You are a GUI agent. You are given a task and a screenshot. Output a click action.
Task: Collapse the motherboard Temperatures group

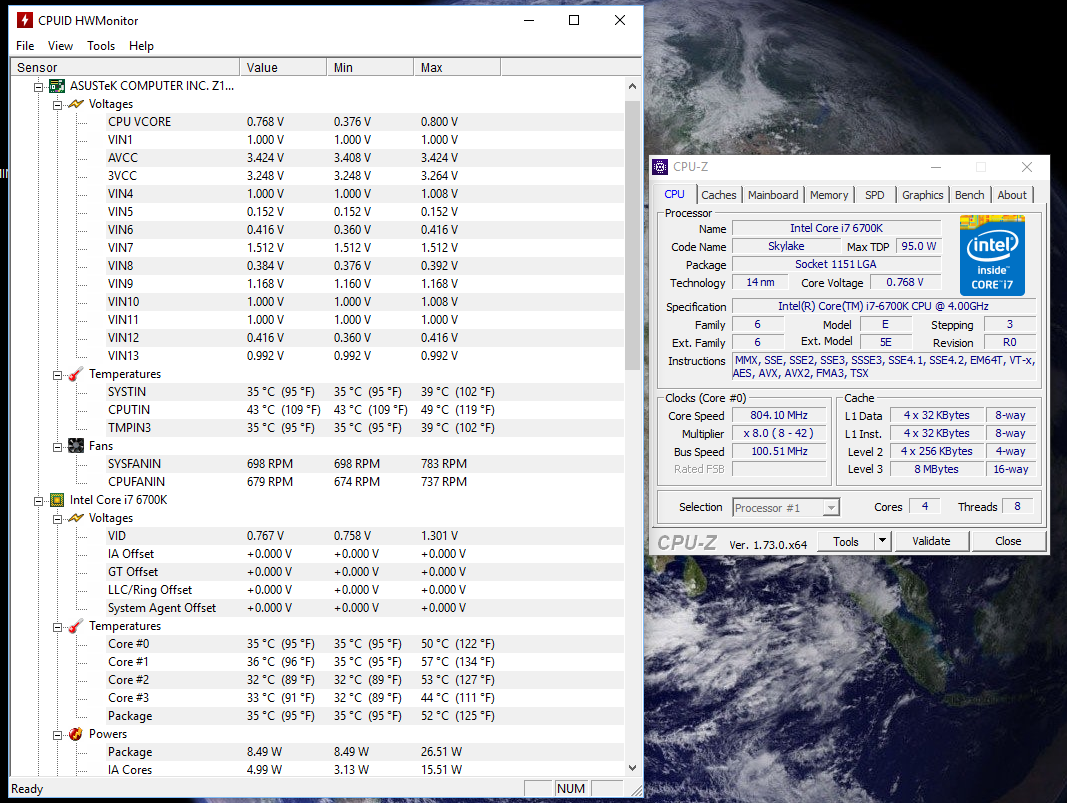[x=58, y=375]
